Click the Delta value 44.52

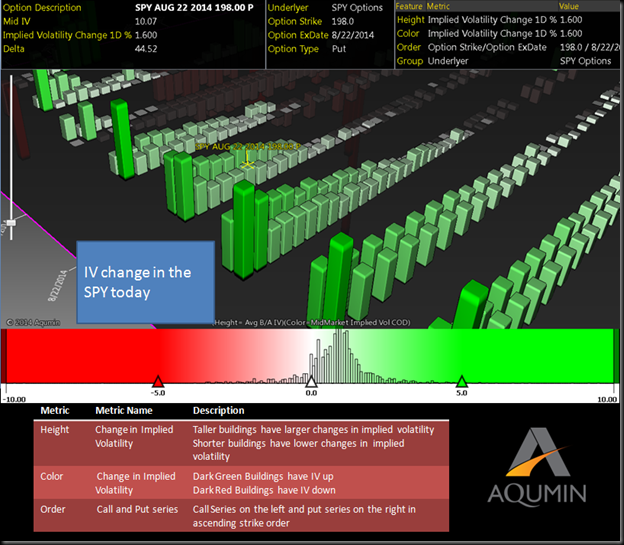(146, 49)
